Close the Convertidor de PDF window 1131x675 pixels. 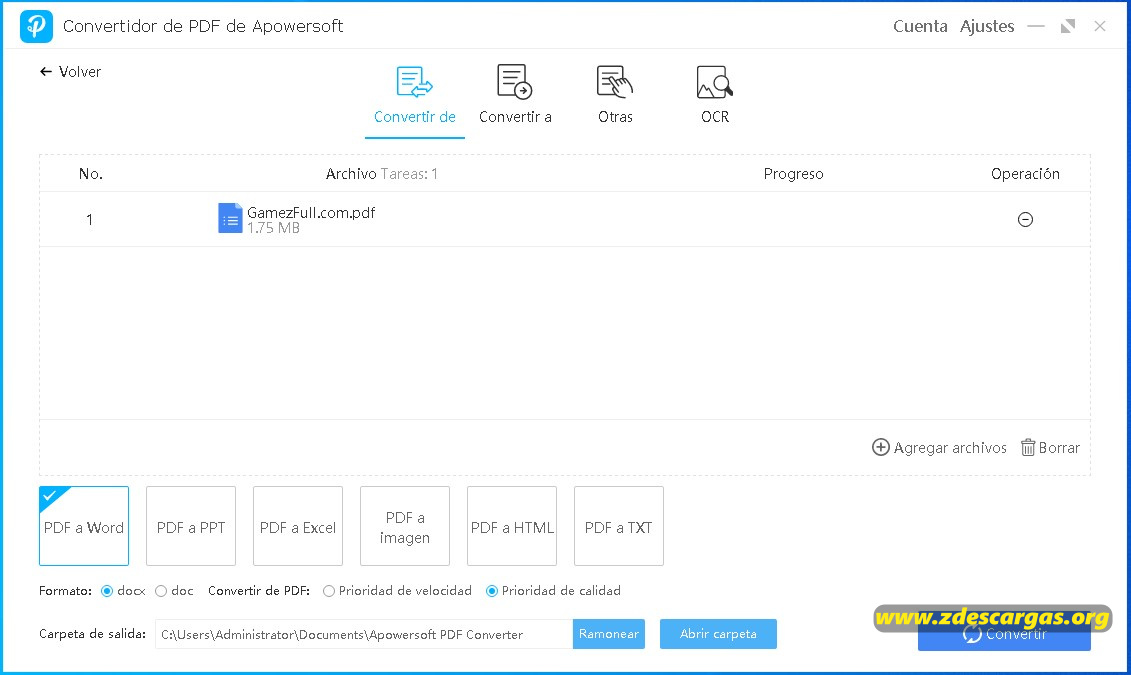click(1100, 27)
